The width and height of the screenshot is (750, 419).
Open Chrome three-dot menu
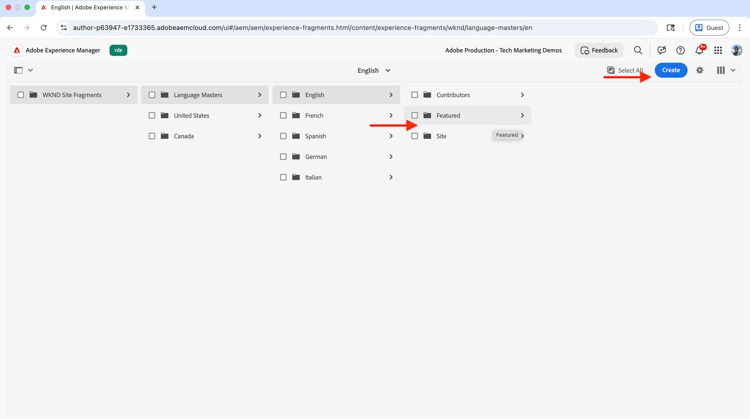click(x=739, y=28)
